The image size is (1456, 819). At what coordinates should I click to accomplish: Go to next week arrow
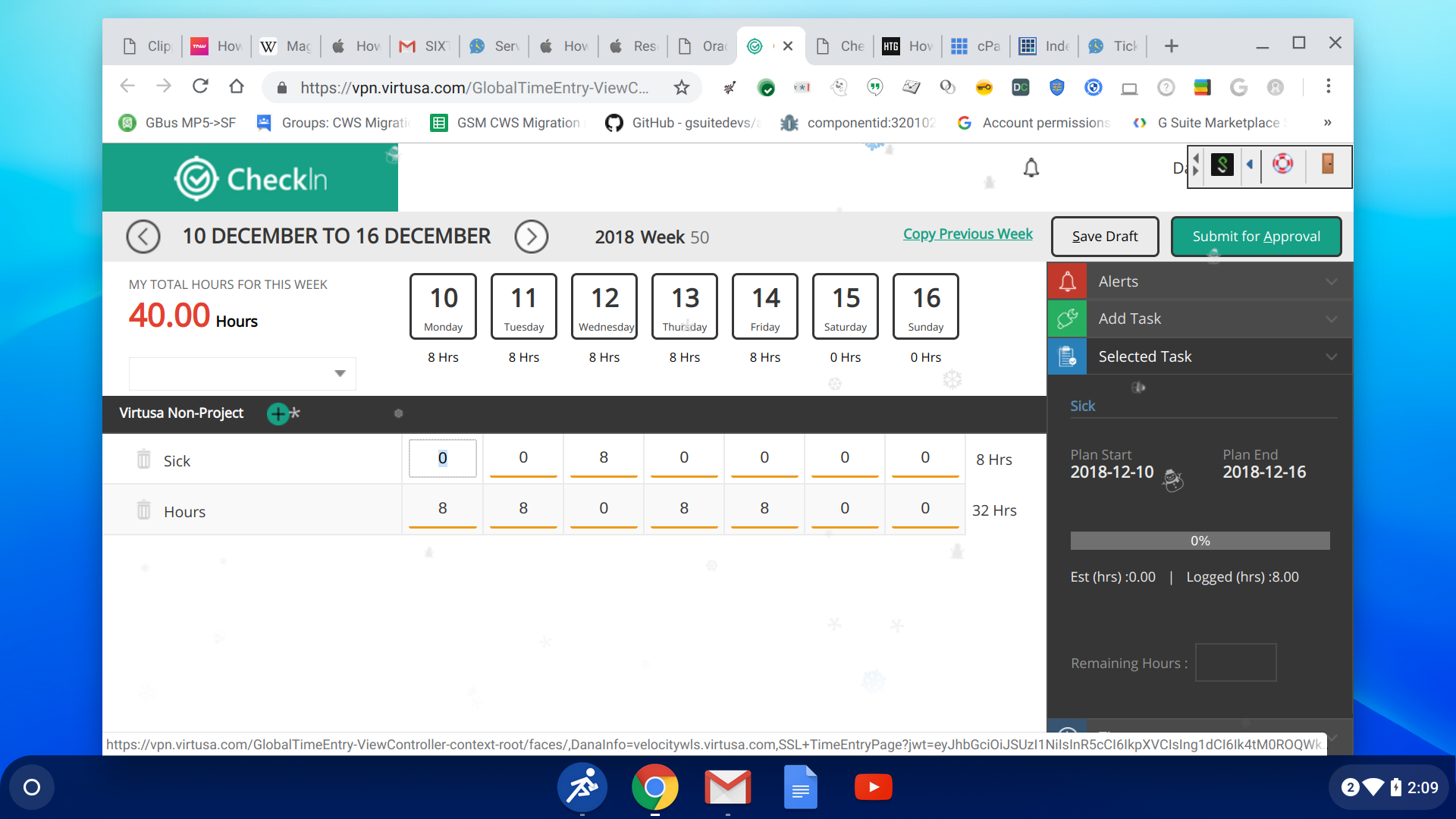[531, 237]
